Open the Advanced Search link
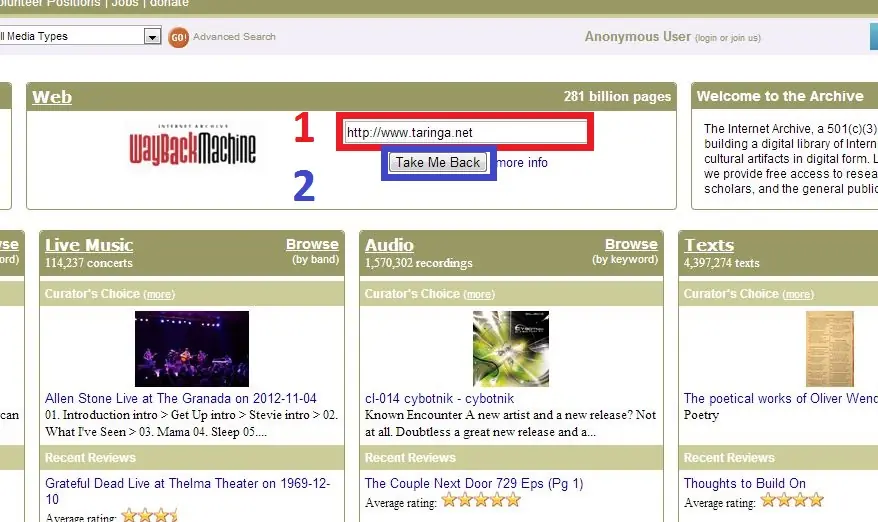Screen dimensions: 878x522 [234, 36]
